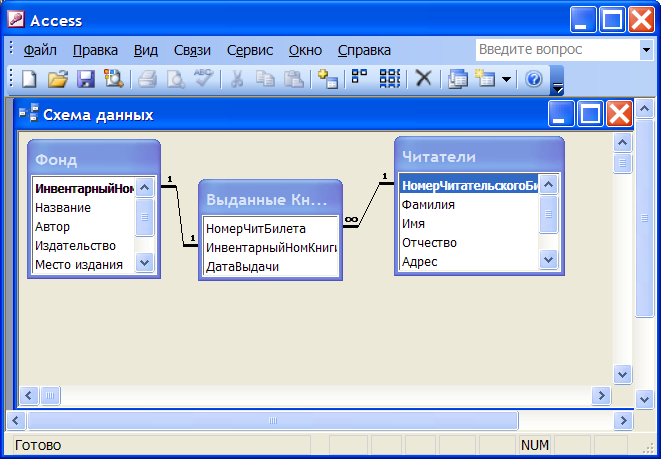Click the Copy toolbar icon
Viewport: 661px width, 459px height.
pyautogui.click(x=265, y=79)
